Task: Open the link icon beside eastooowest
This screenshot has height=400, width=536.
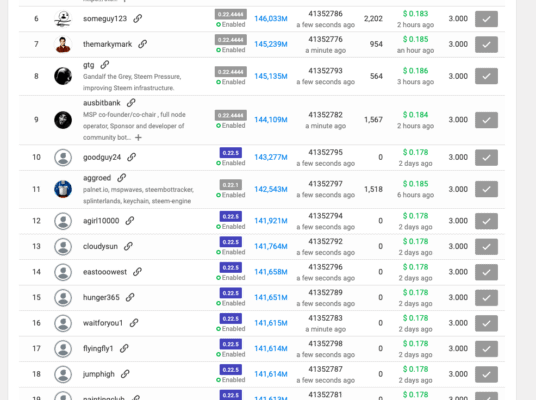Action: point(137,272)
